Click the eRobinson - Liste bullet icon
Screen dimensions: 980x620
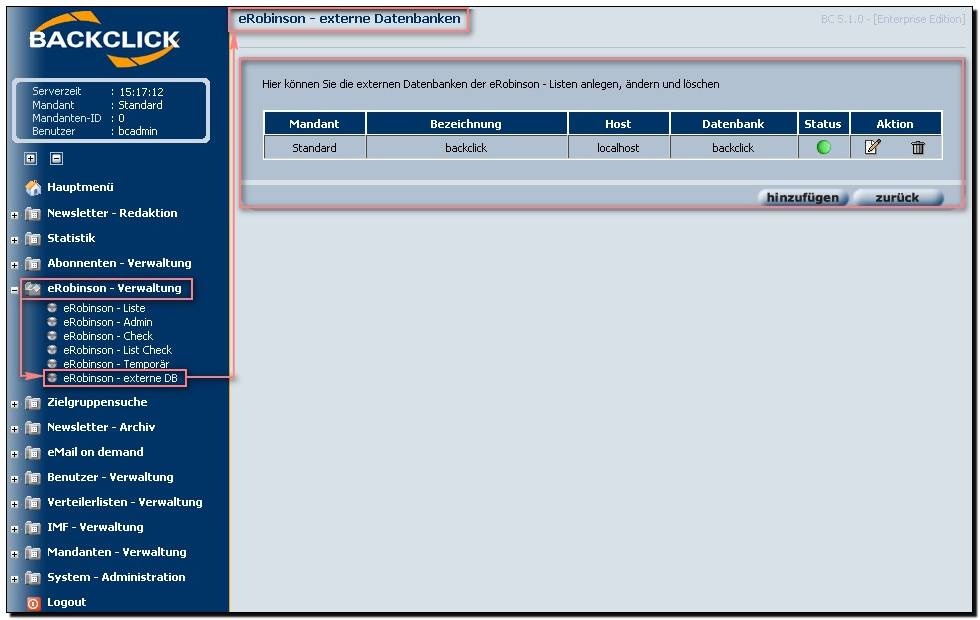point(52,308)
